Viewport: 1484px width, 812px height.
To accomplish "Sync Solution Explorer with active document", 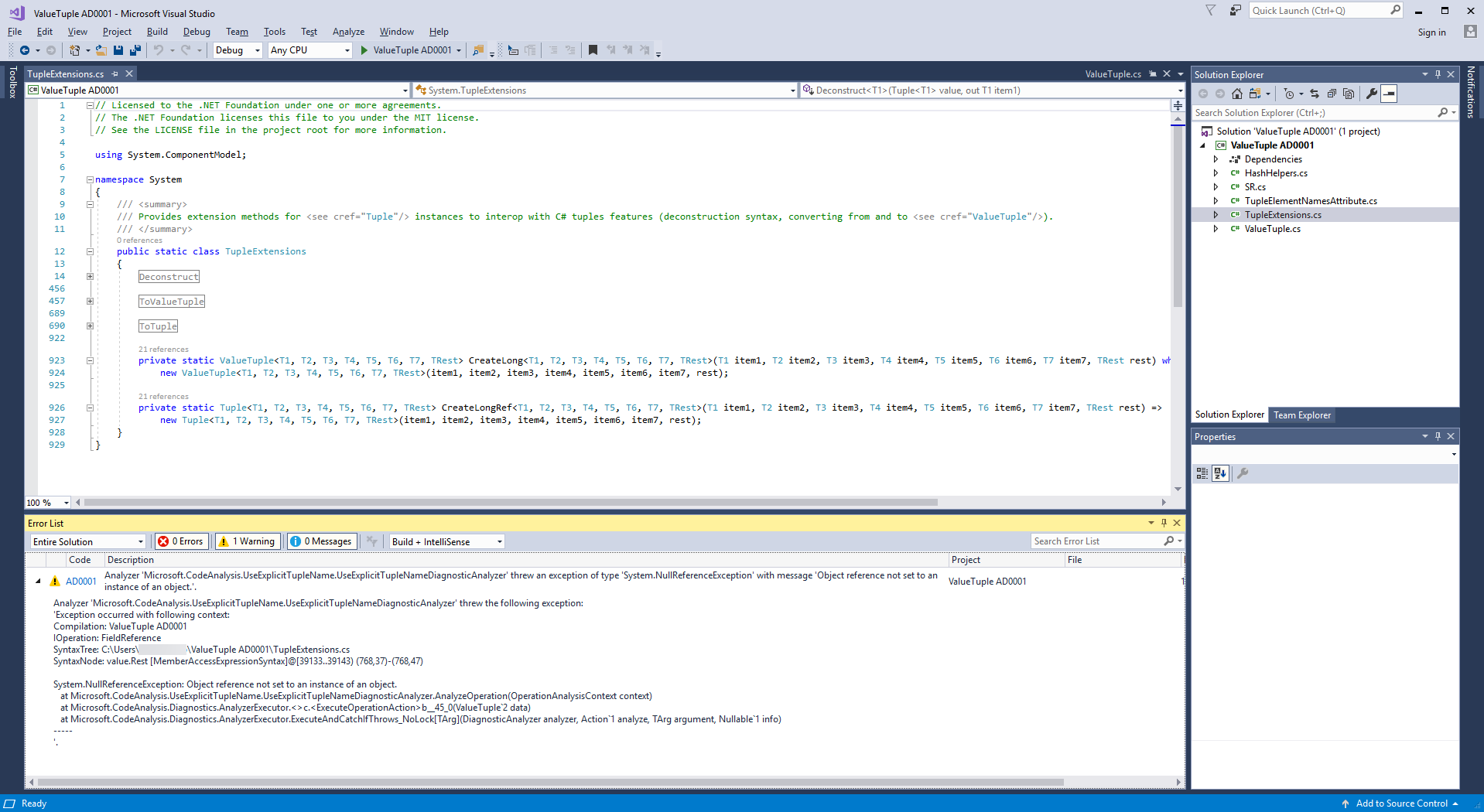I will (x=1315, y=94).
